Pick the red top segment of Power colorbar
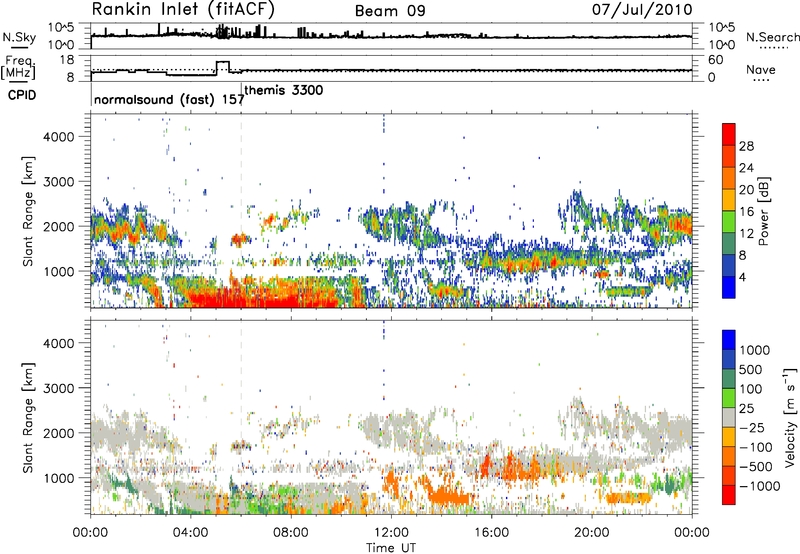This screenshot has height=554, width=800. [x=729, y=134]
